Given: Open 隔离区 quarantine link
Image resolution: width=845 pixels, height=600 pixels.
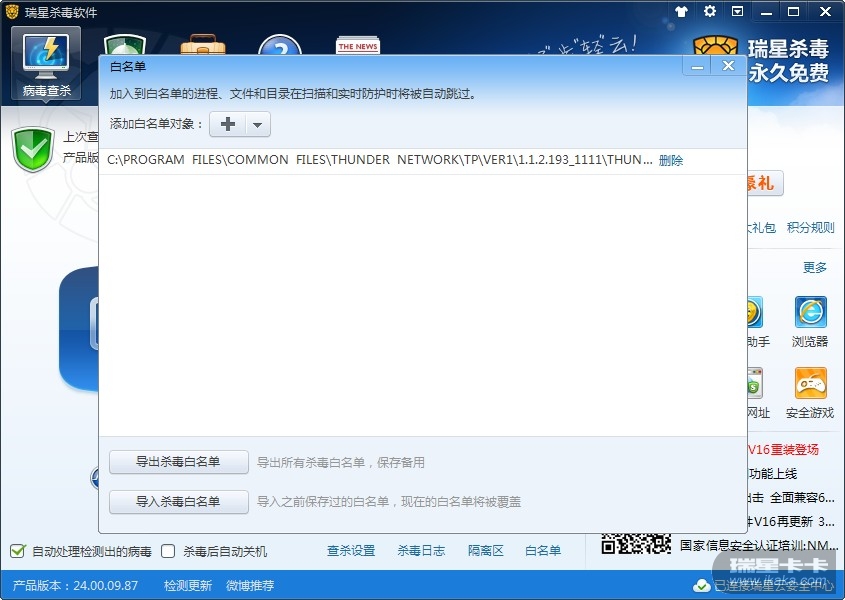Looking at the screenshot, I should pyautogui.click(x=486, y=551).
